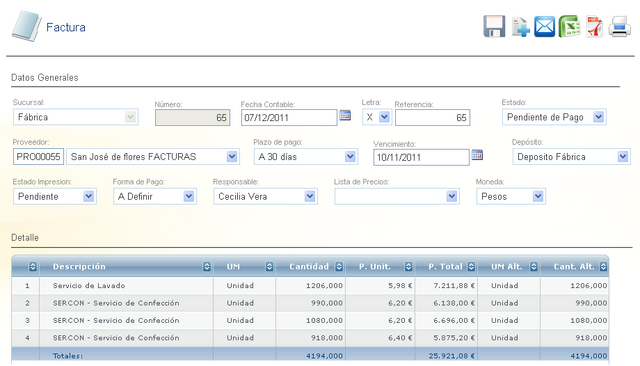Sort by the P. Unit. column arrows
Viewport: 640px width, 366px height.
(x=409, y=267)
